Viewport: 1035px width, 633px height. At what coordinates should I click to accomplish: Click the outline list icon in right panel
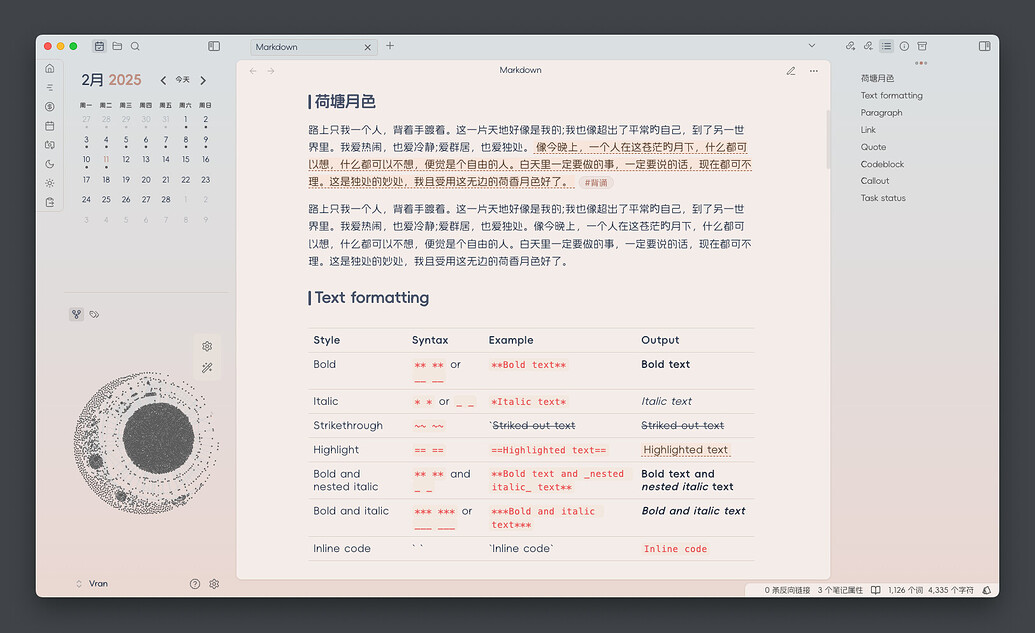pyautogui.click(x=886, y=46)
